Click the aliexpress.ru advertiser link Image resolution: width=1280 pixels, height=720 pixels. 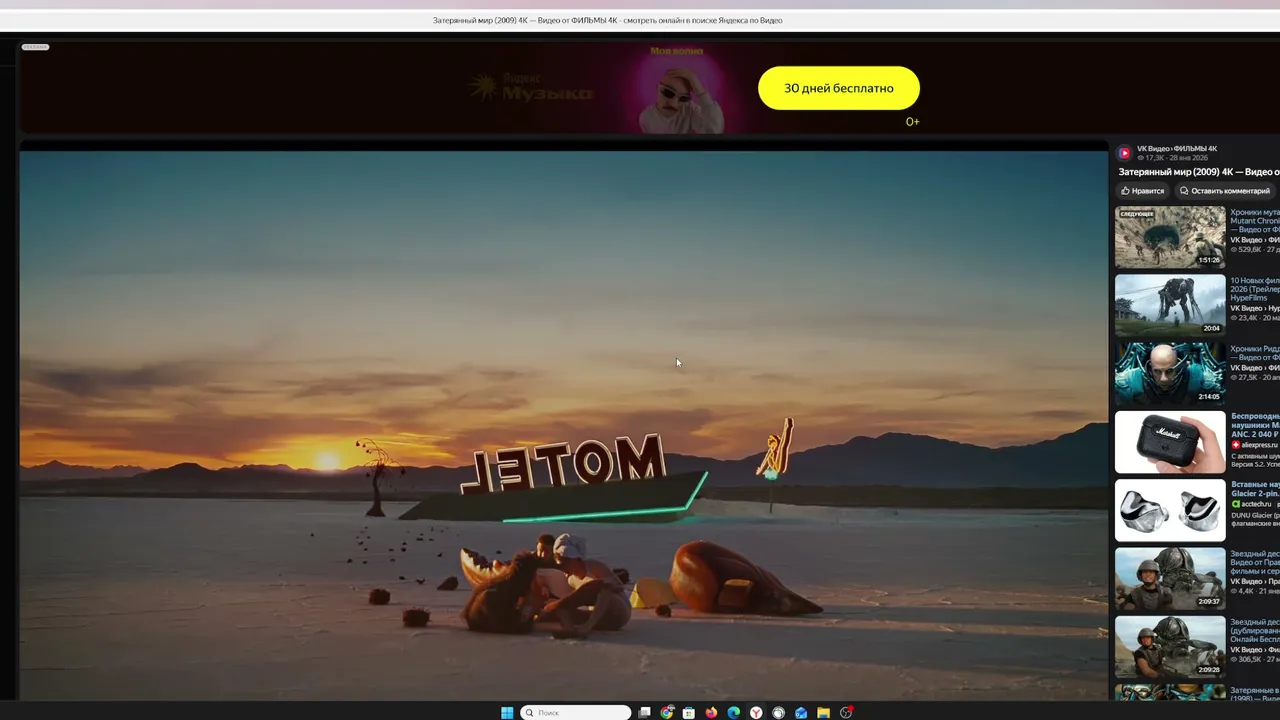point(1259,445)
